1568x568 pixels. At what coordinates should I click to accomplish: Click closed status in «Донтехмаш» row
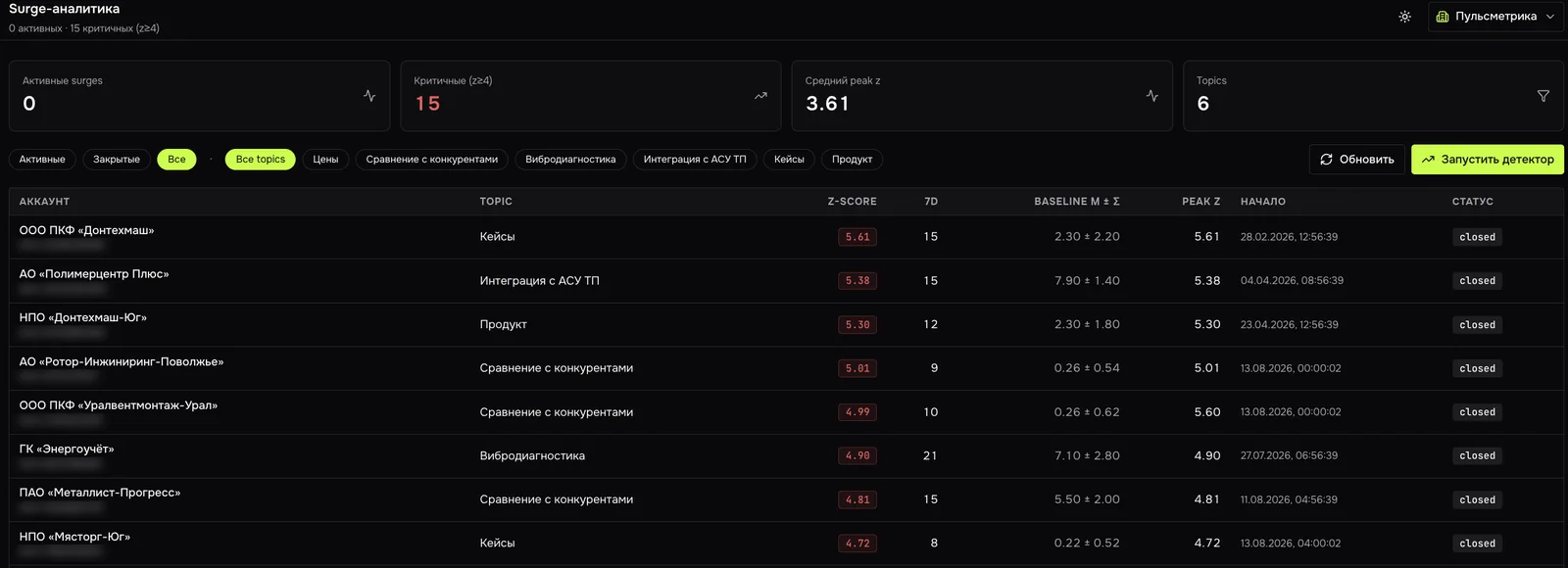pyautogui.click(x=1477, y=237)
